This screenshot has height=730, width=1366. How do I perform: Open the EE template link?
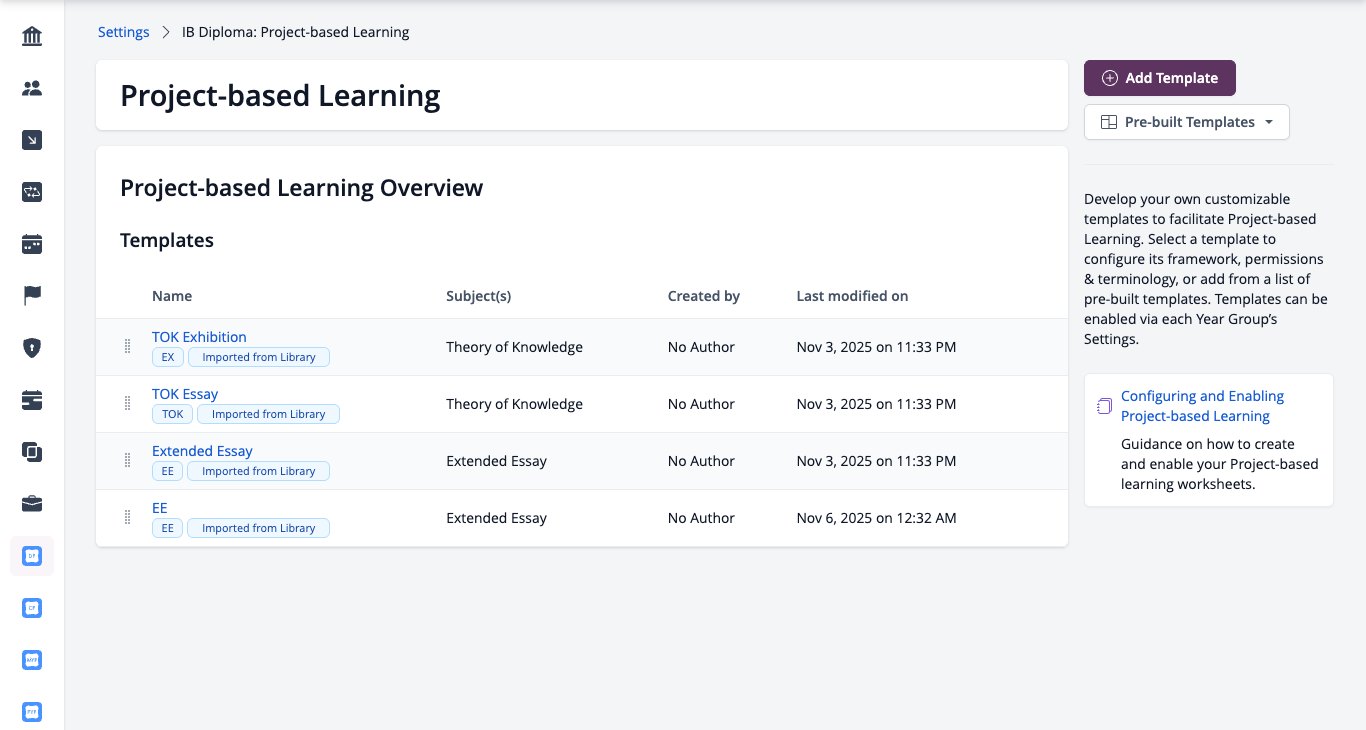pyautogui.click(x=160, y=508)
